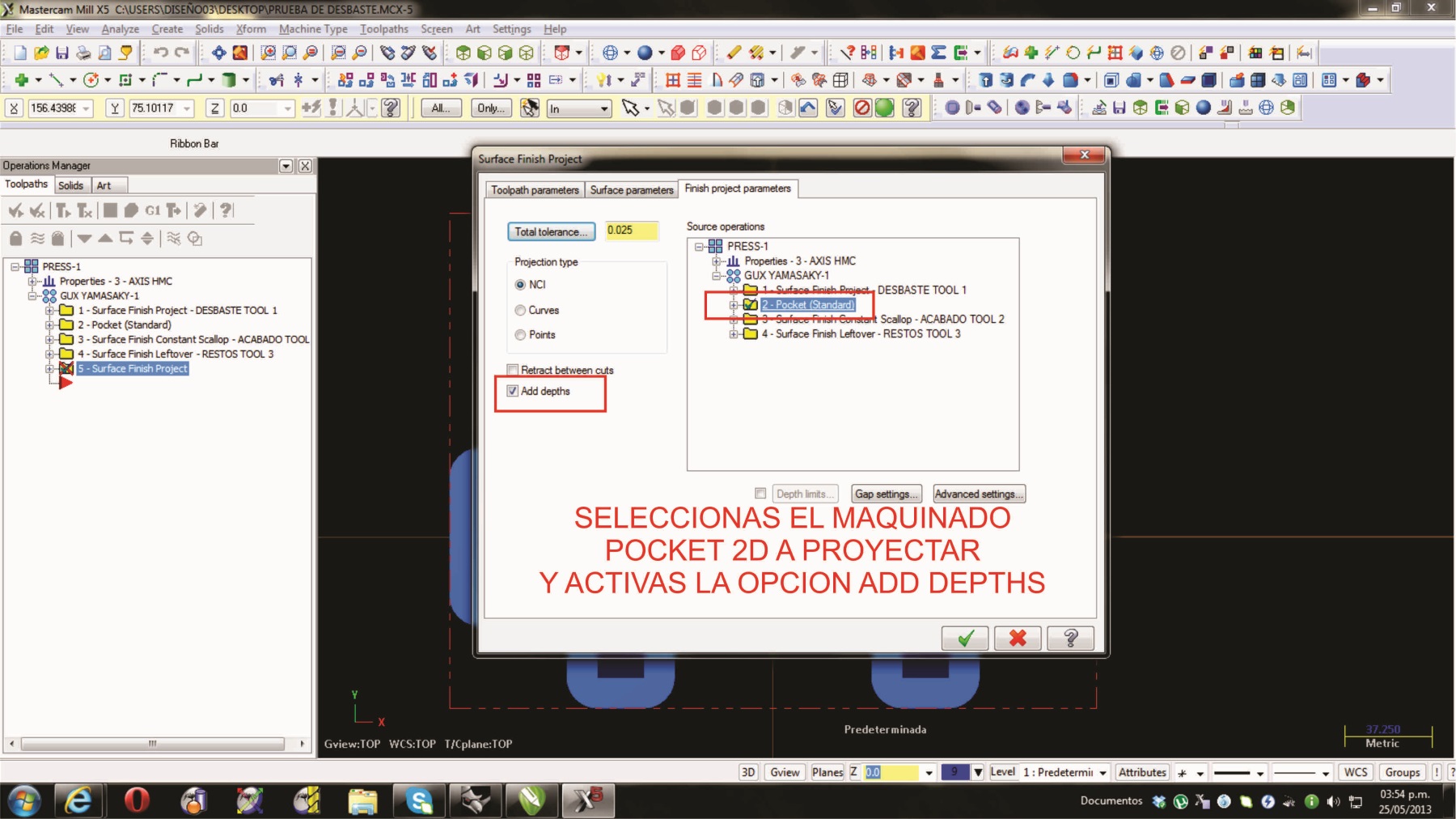The height and width of the screenshot is (819, 1456).
Task: Click the Gap settings button
Action: click(x=887, y=494)
